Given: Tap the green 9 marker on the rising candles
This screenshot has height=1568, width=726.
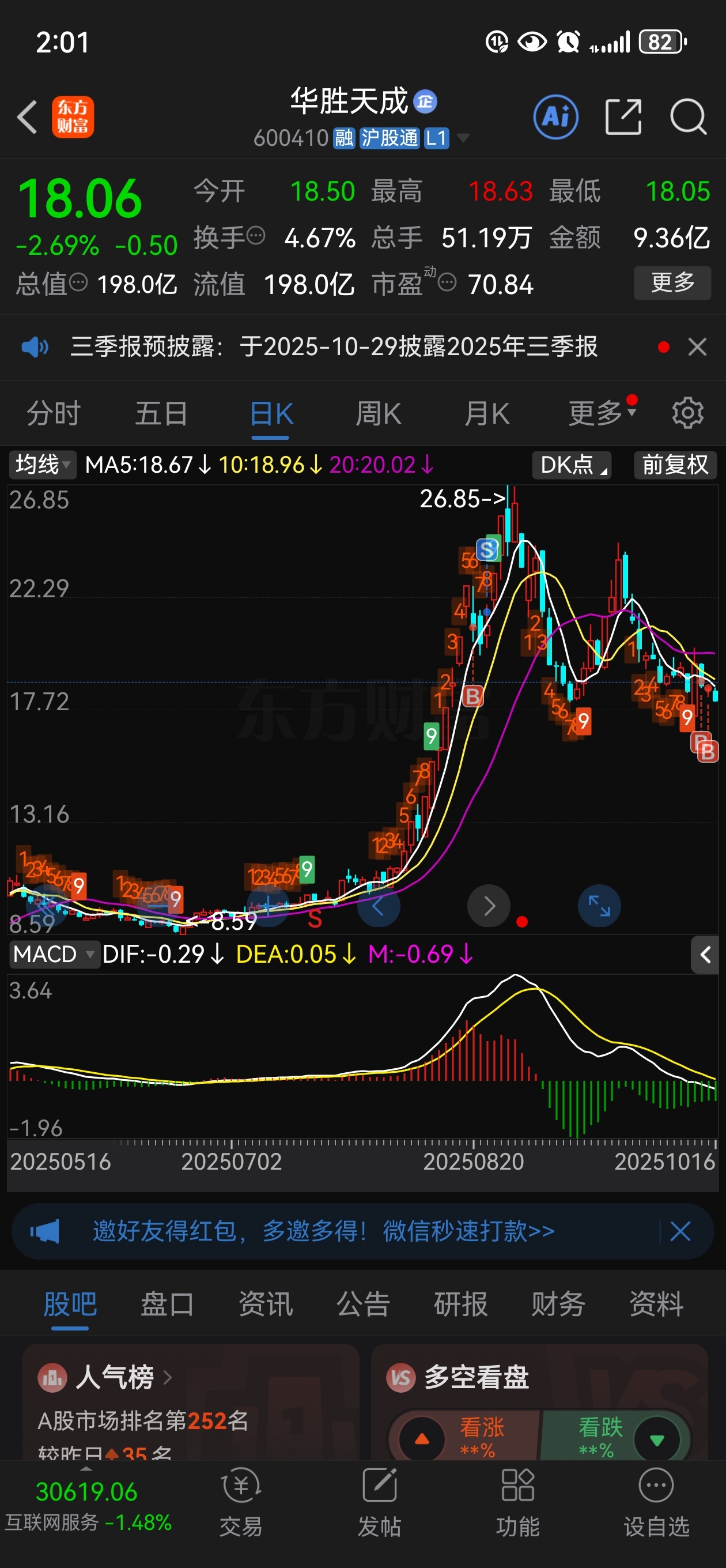Looking at the screenshot, I should [x=432, y=736].
